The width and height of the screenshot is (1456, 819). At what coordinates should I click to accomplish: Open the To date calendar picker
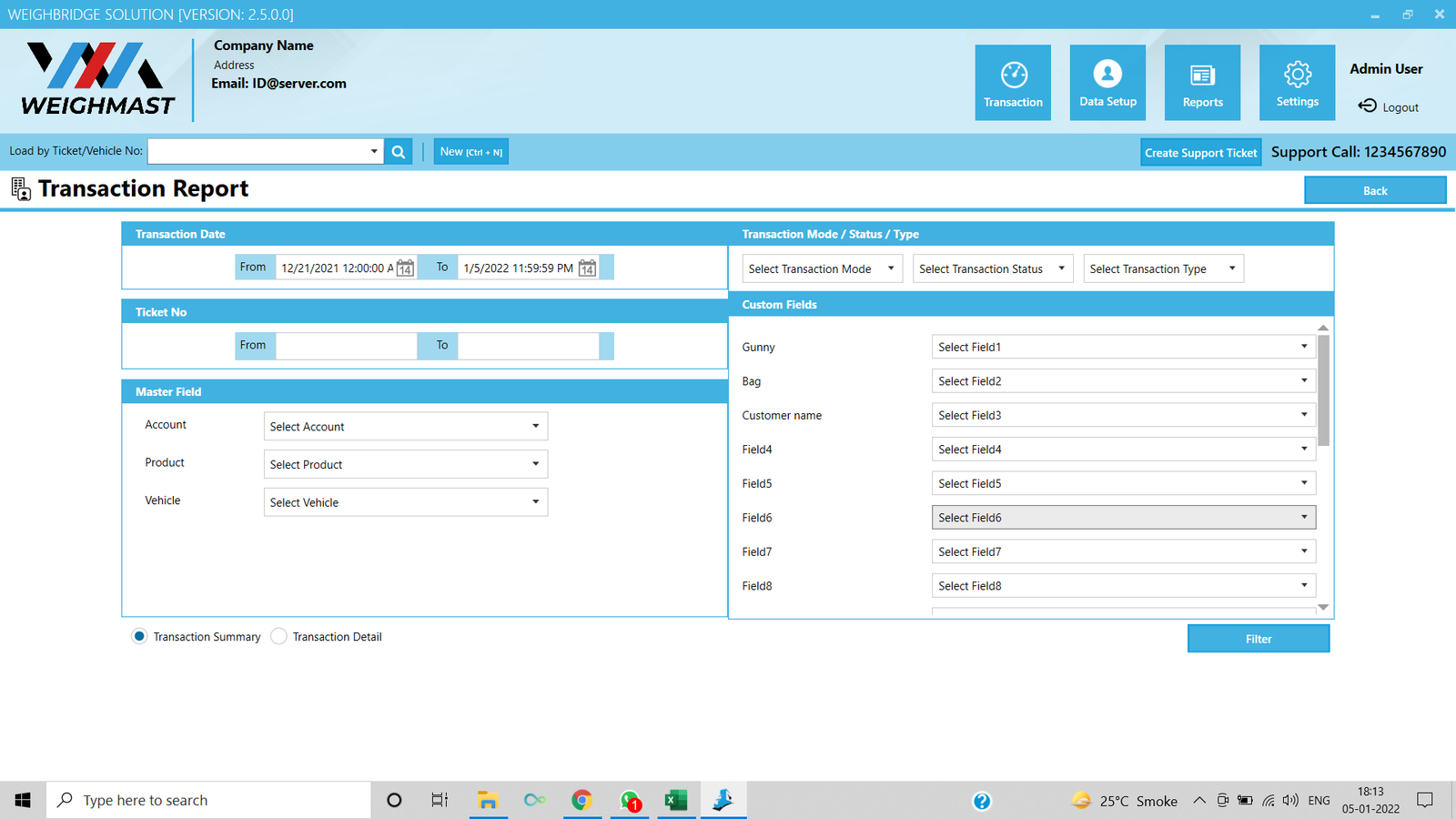(x=588, y=268)
